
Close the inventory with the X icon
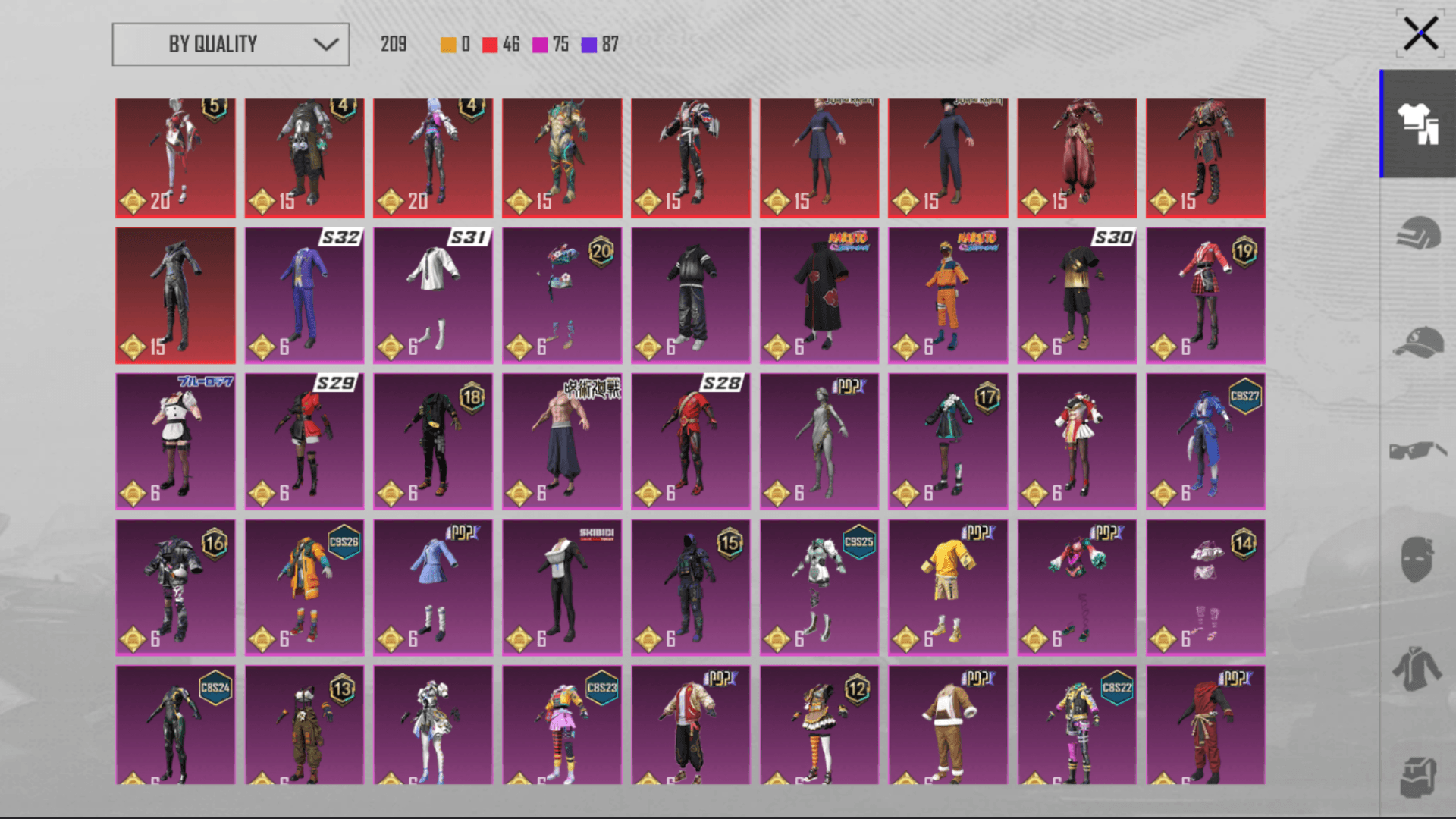[x=1420, y=34]
